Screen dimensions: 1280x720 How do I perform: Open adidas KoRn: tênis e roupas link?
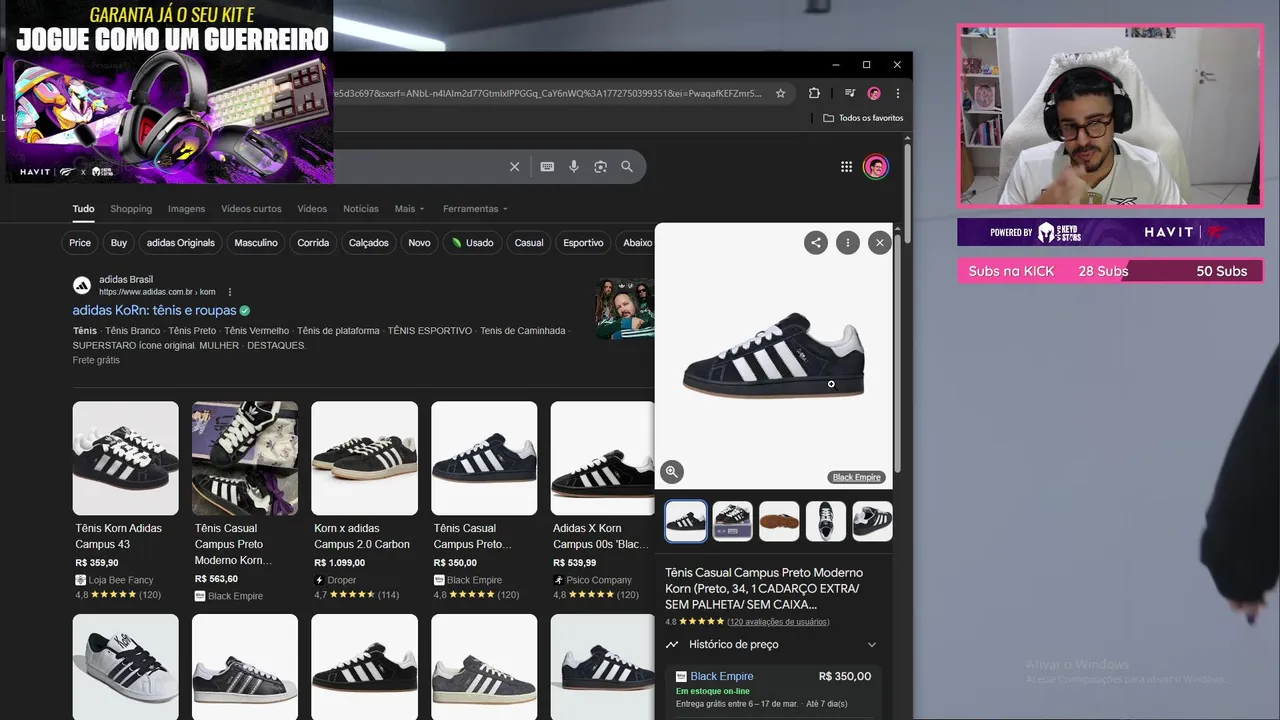(154, 310)
